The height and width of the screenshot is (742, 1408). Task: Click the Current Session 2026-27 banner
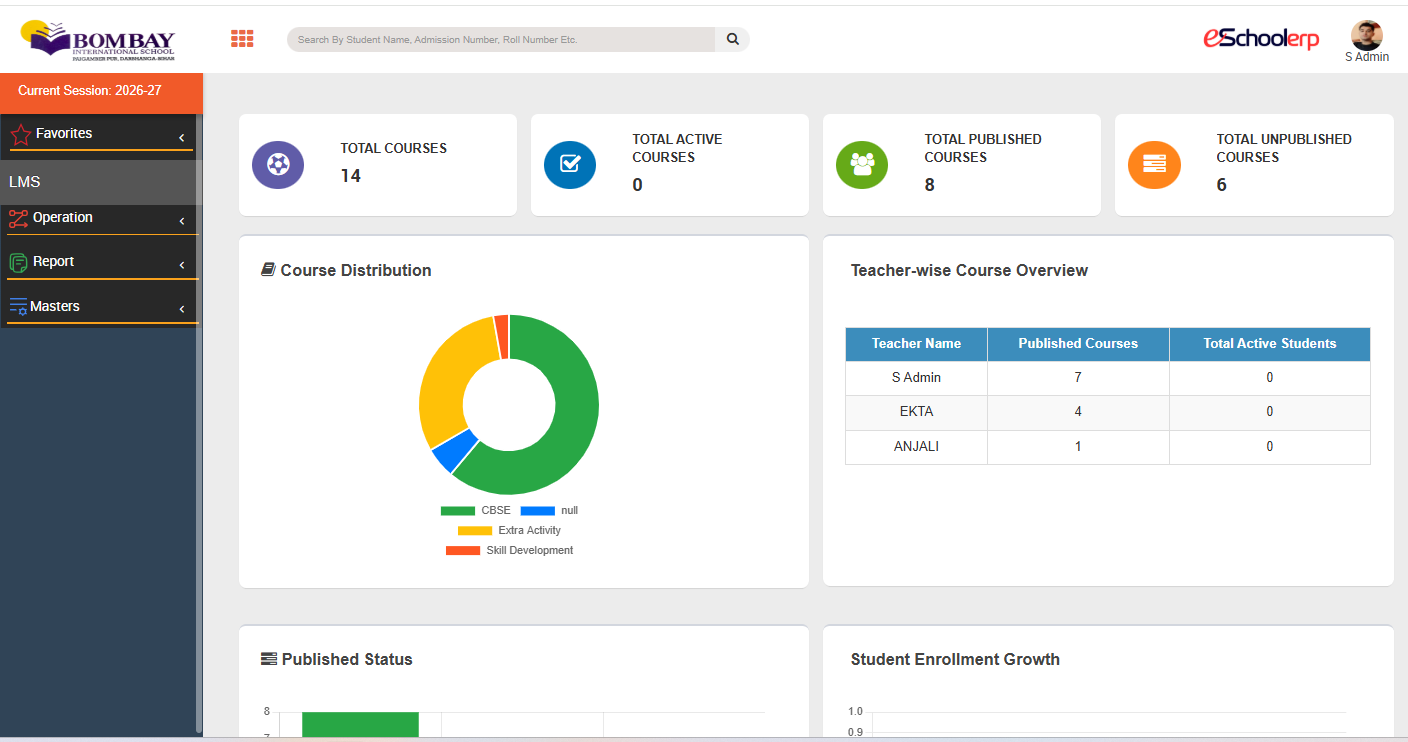pos(101,92)
